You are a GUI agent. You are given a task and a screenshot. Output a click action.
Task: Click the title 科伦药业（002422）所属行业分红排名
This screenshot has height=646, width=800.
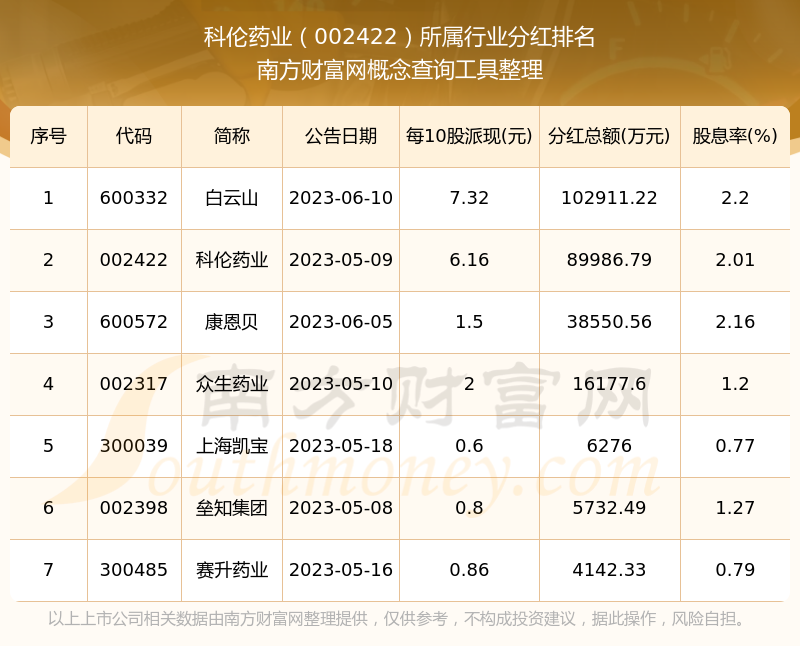tap(400, 37)
